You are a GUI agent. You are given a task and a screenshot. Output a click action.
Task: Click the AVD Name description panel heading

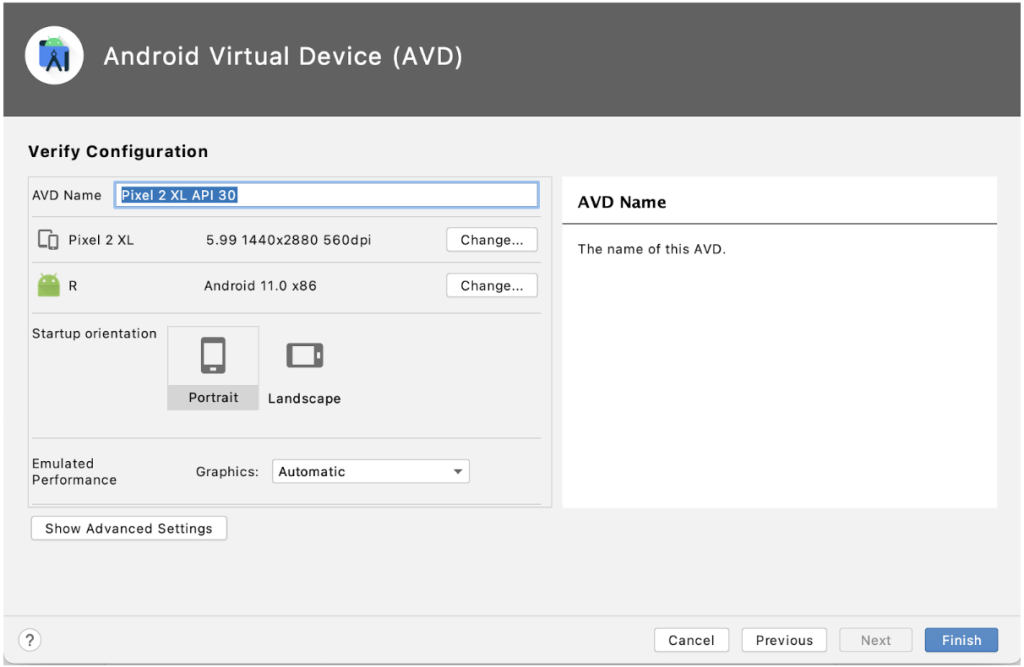coord(622,202)
